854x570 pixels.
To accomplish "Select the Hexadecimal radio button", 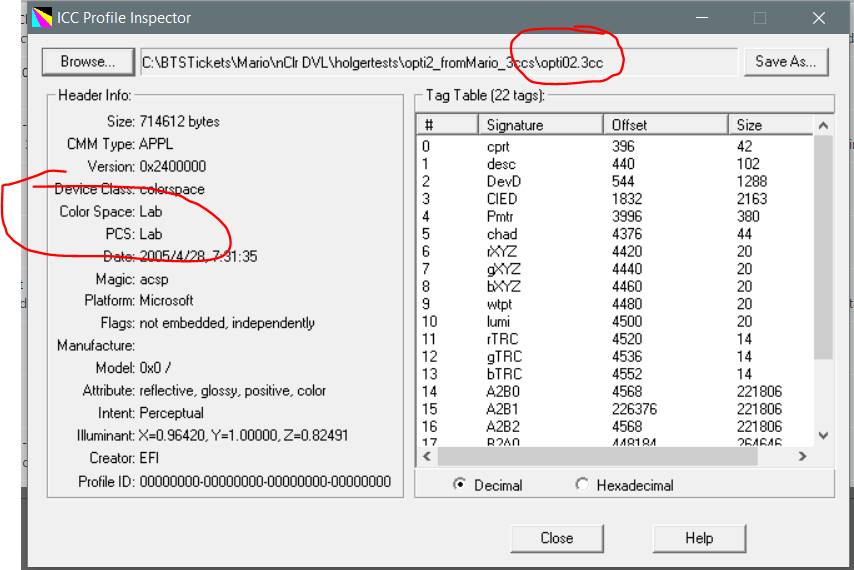I will [582, 484].
